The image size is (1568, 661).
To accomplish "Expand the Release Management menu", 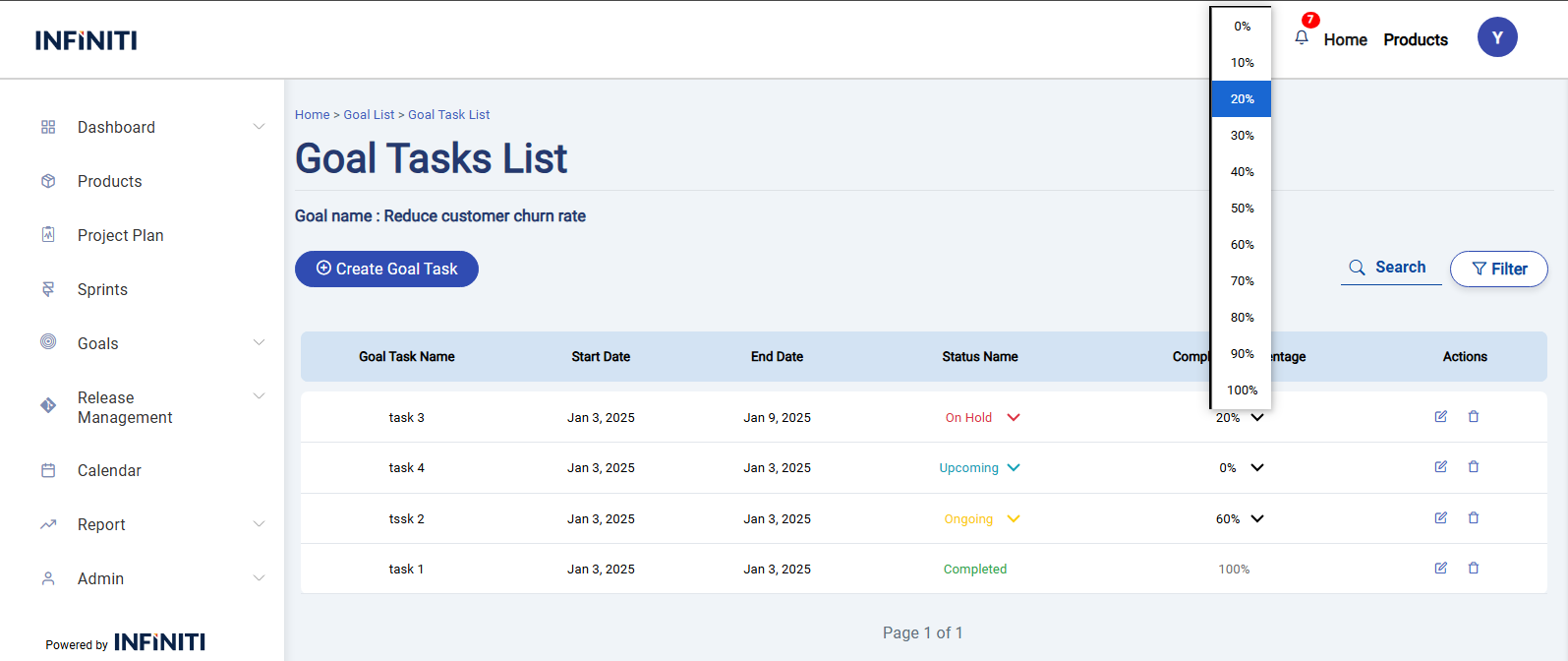I will 259,396.
